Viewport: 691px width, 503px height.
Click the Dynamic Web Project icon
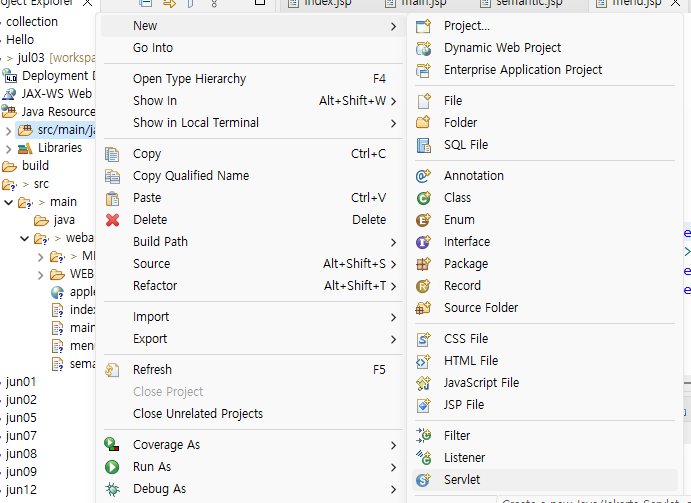tap(424, 48)
